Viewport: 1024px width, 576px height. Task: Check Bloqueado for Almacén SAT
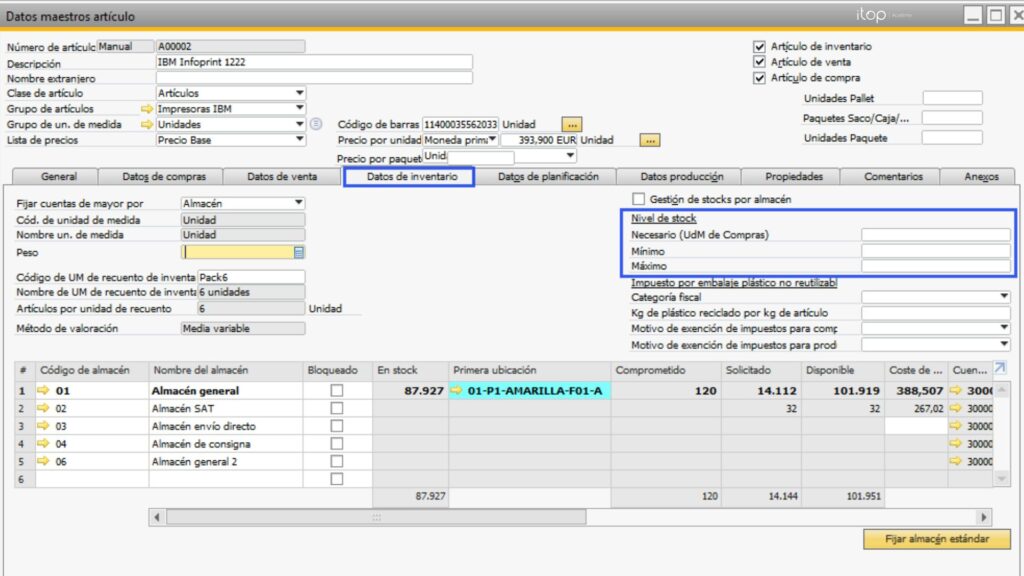tap(336, 408)
